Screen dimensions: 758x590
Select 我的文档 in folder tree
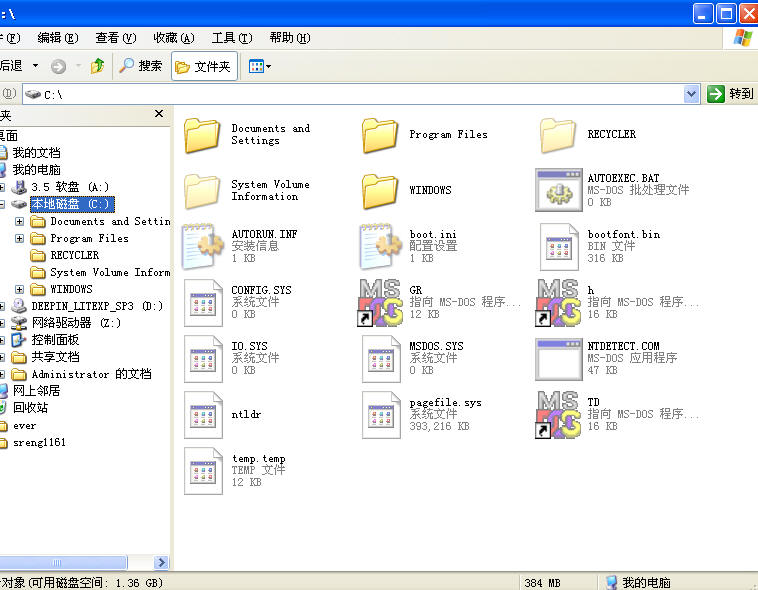coord(36,153)
